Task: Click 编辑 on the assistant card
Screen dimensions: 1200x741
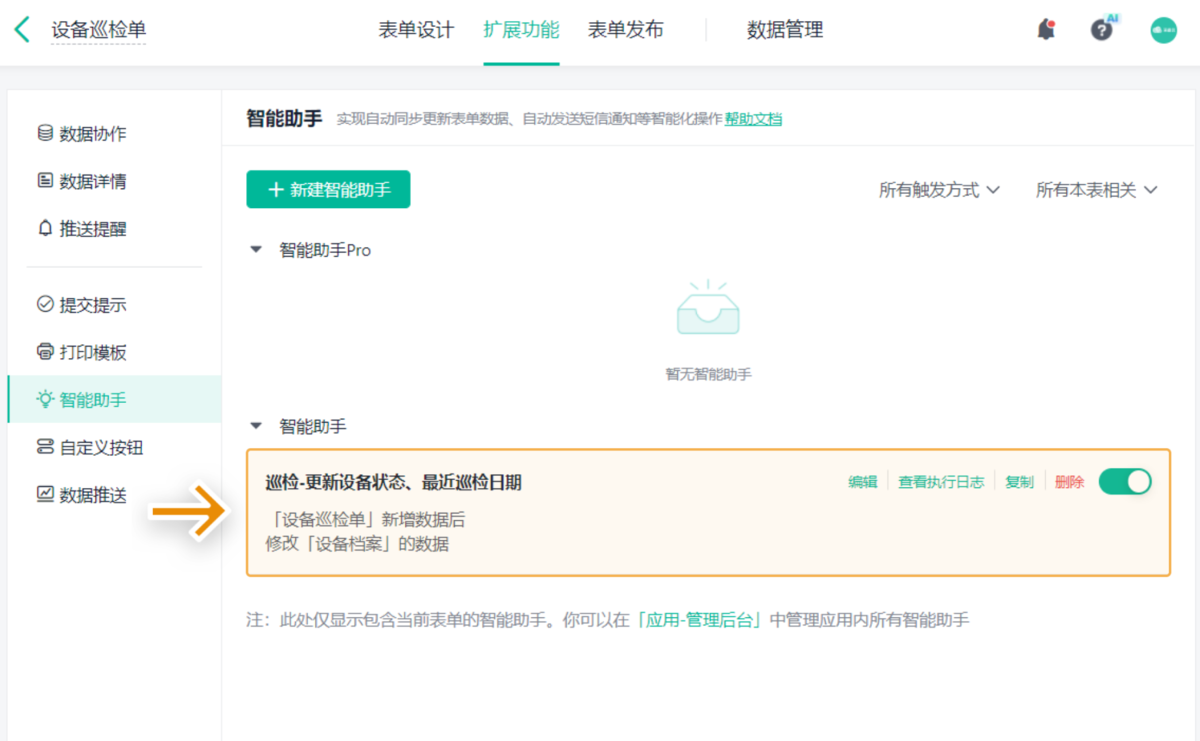Action: [x=863, y=482]
